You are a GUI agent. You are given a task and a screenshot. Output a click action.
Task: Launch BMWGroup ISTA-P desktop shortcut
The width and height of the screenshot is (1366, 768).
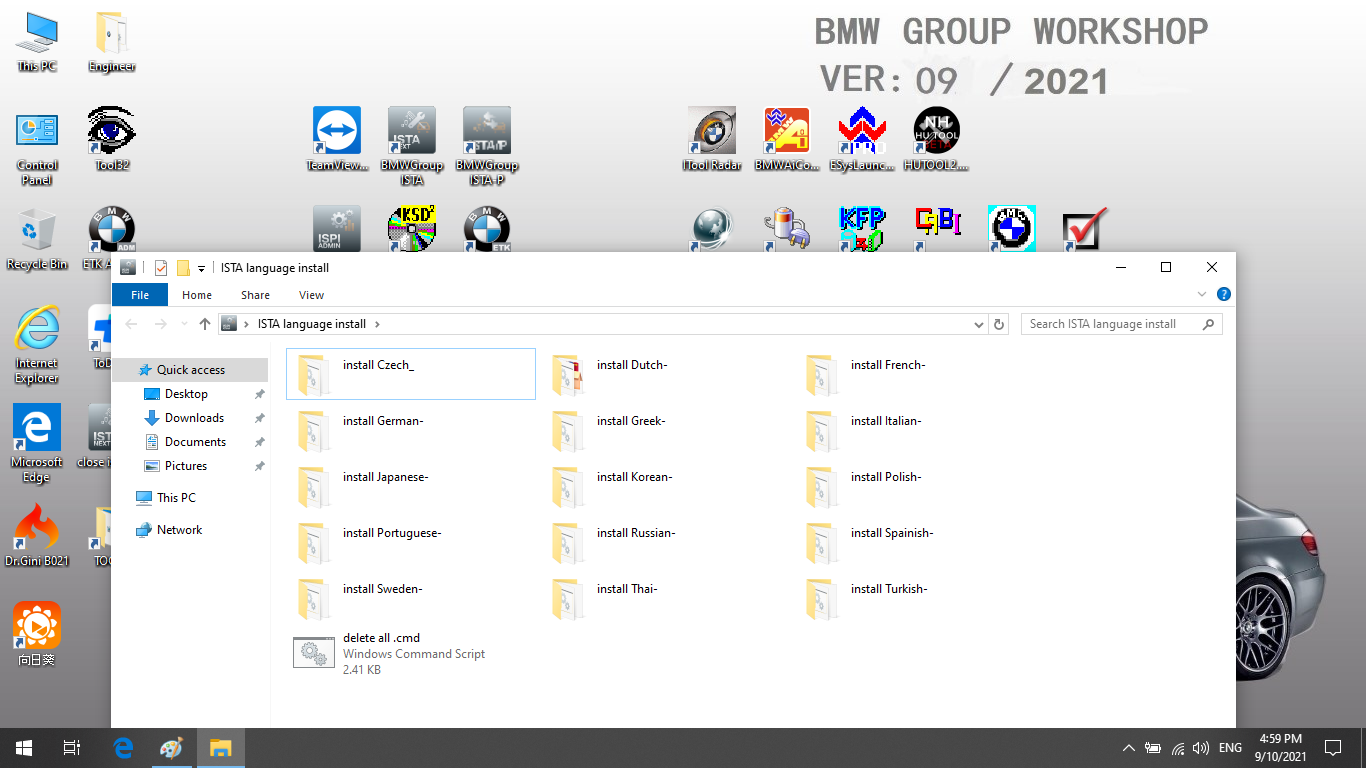coord(487,146)
